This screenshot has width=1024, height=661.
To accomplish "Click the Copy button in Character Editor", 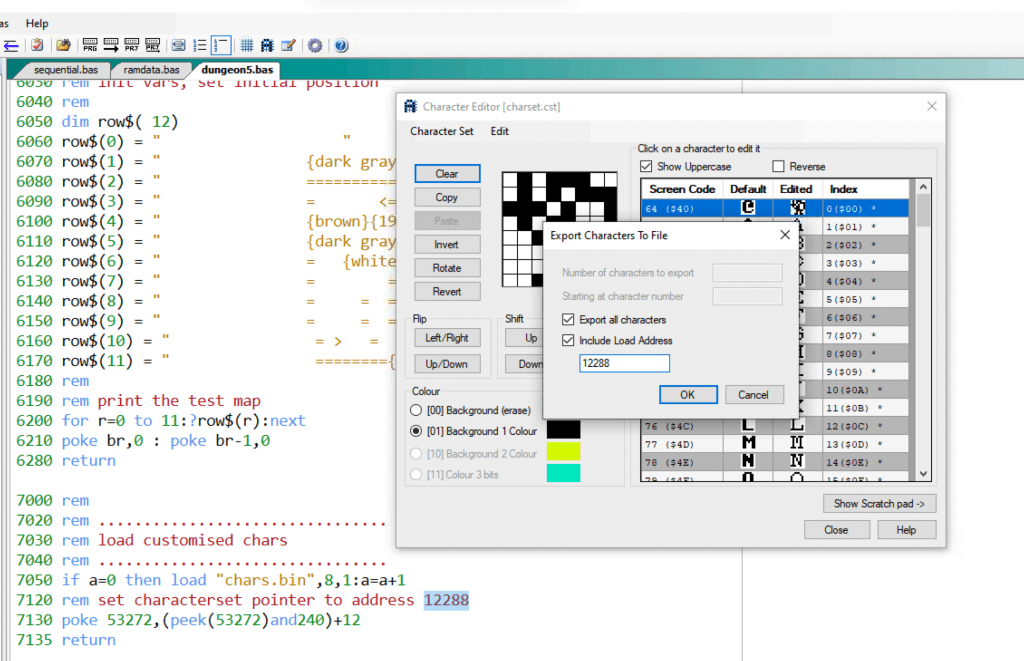I will tap(447, 197).
